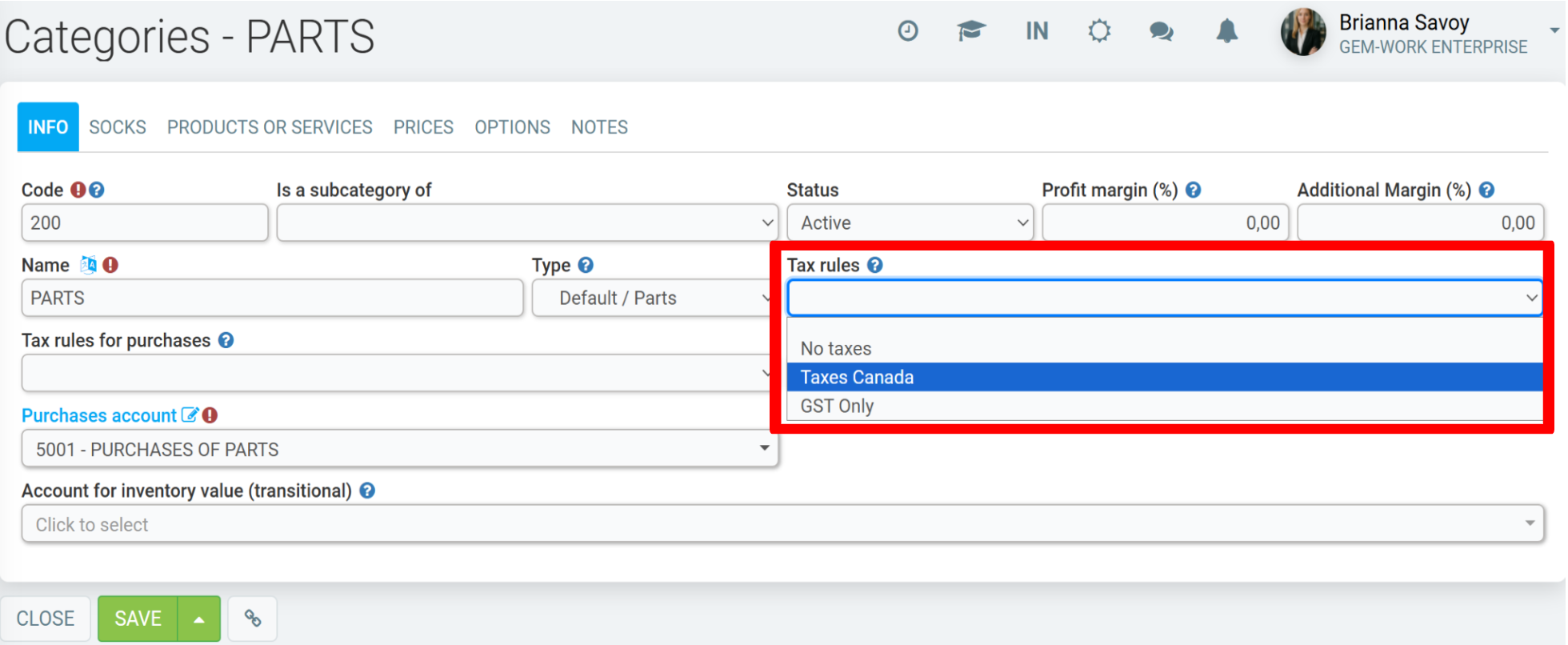1568x645 pixels.
Task: Expand the user menu caret
Action: [x=1554, y=30]
